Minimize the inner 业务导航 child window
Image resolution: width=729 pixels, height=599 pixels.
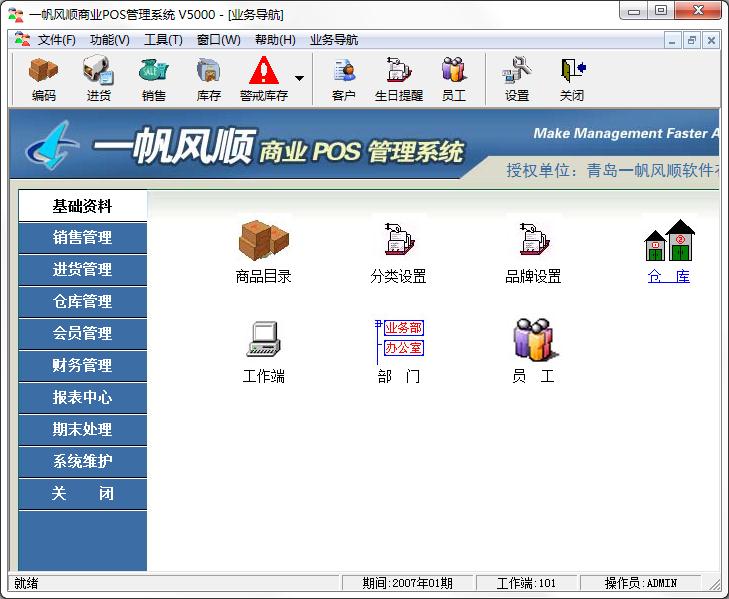coord(672,41)
